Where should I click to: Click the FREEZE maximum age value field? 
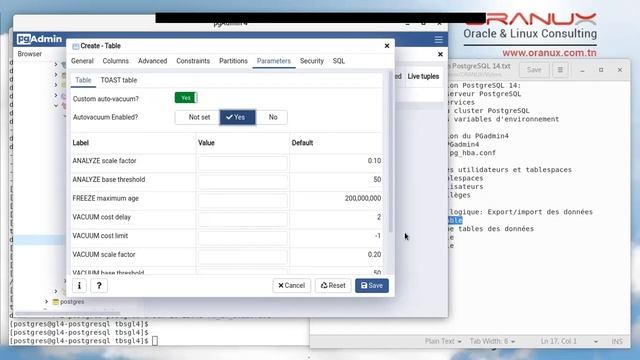point(242,200)
